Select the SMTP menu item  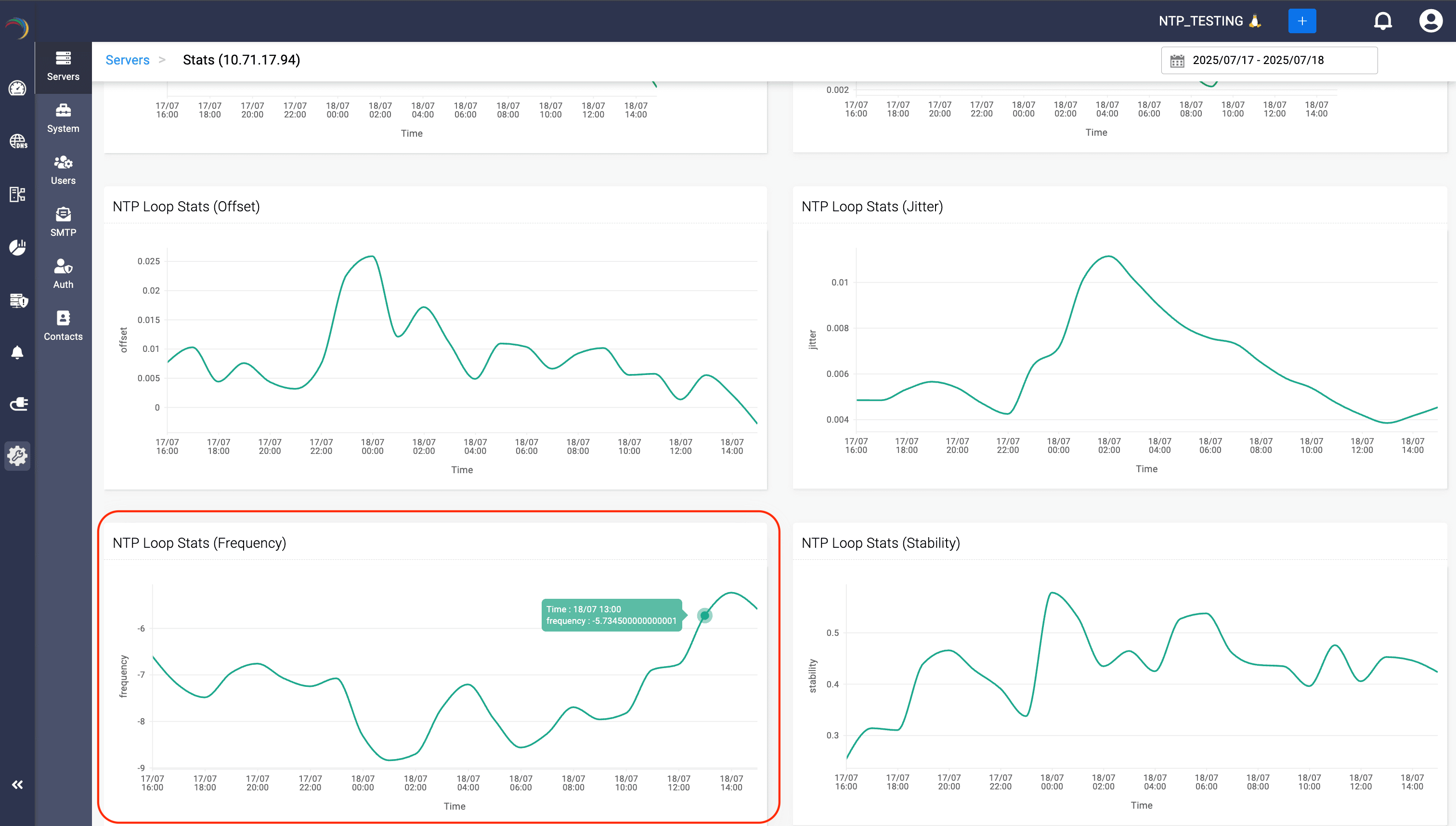click(x=63, y=222)
